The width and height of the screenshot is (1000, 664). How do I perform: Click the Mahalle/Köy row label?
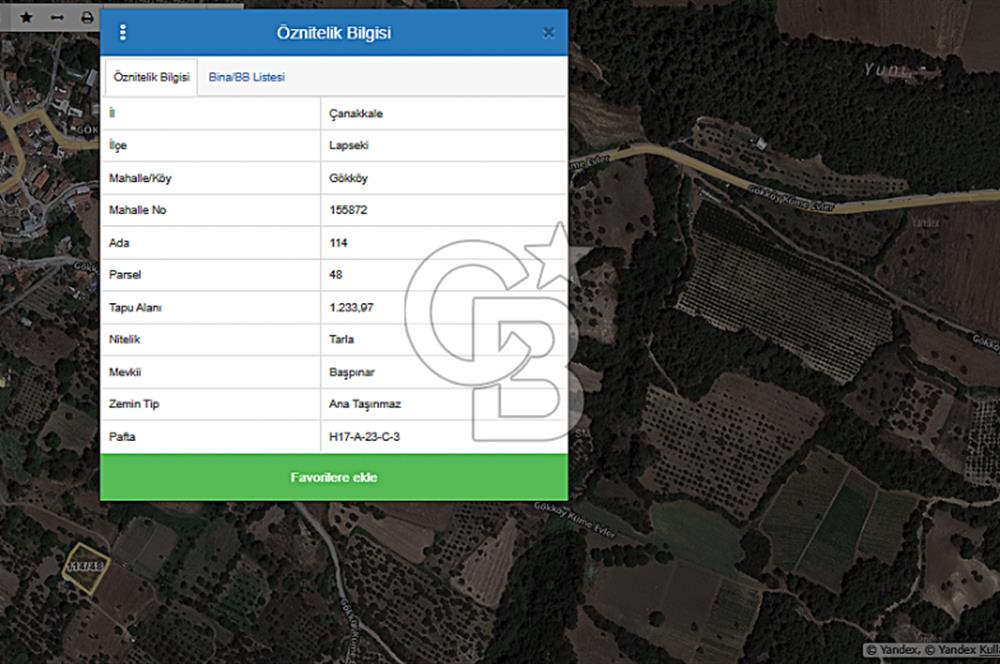tap(140, 178)
